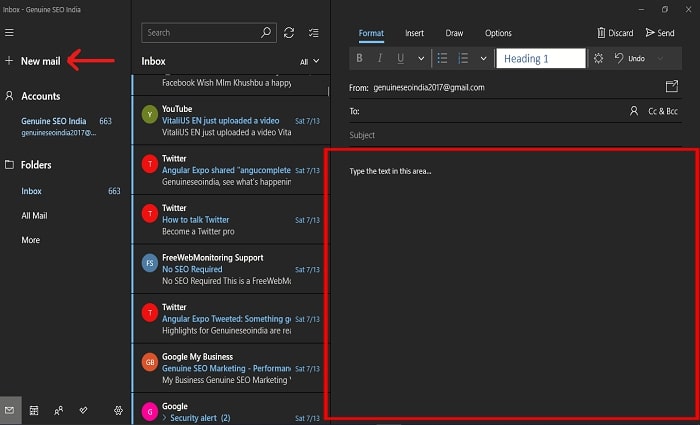Select the Genuine SEO India account

point(66,126)
